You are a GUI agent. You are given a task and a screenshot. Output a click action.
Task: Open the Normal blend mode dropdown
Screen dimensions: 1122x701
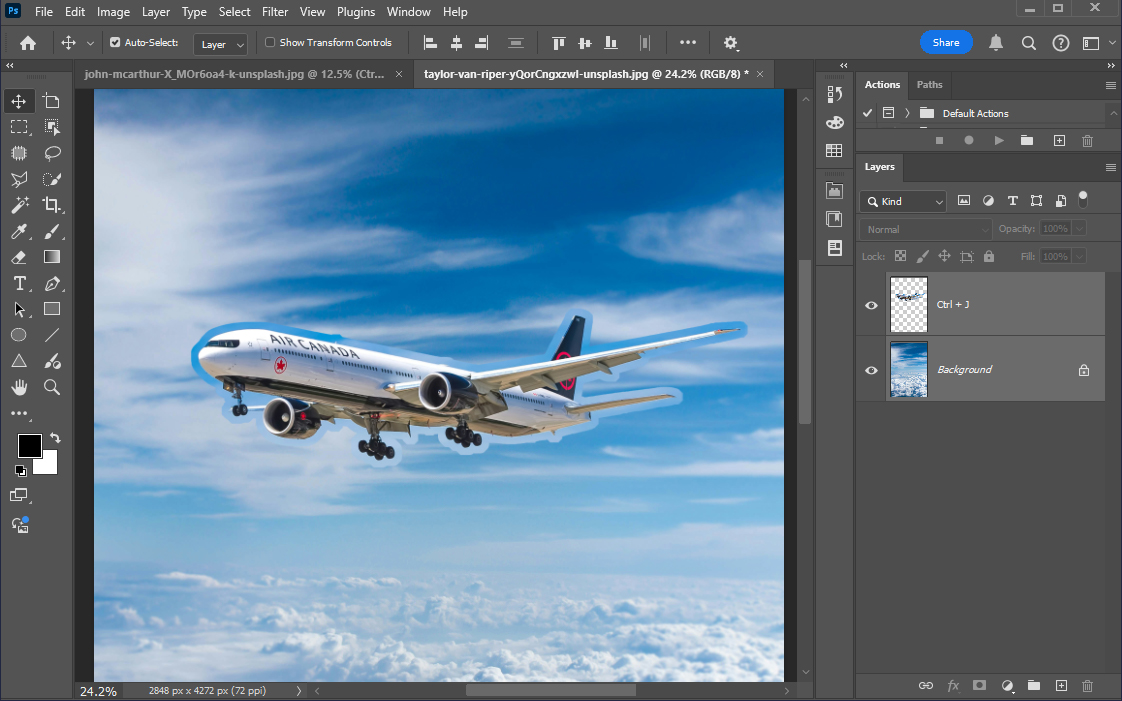click(x=926, y=230)
